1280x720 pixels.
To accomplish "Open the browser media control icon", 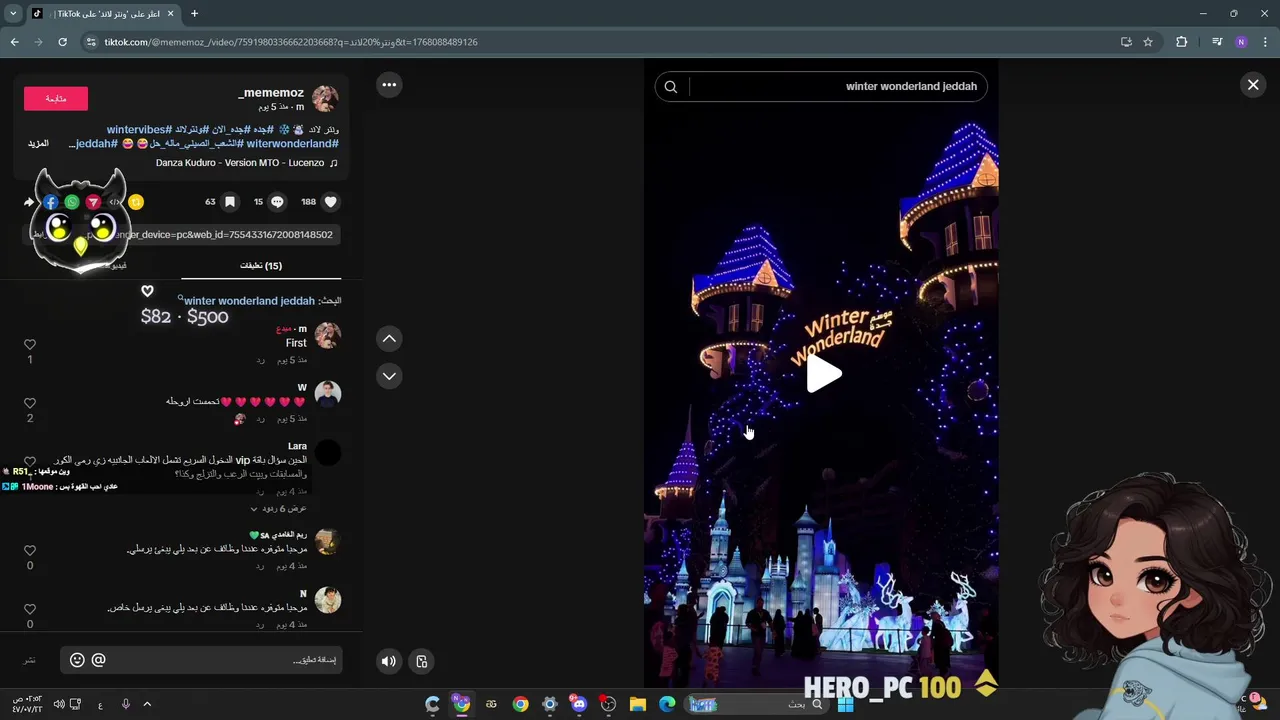I will [x=1217, y=42].
